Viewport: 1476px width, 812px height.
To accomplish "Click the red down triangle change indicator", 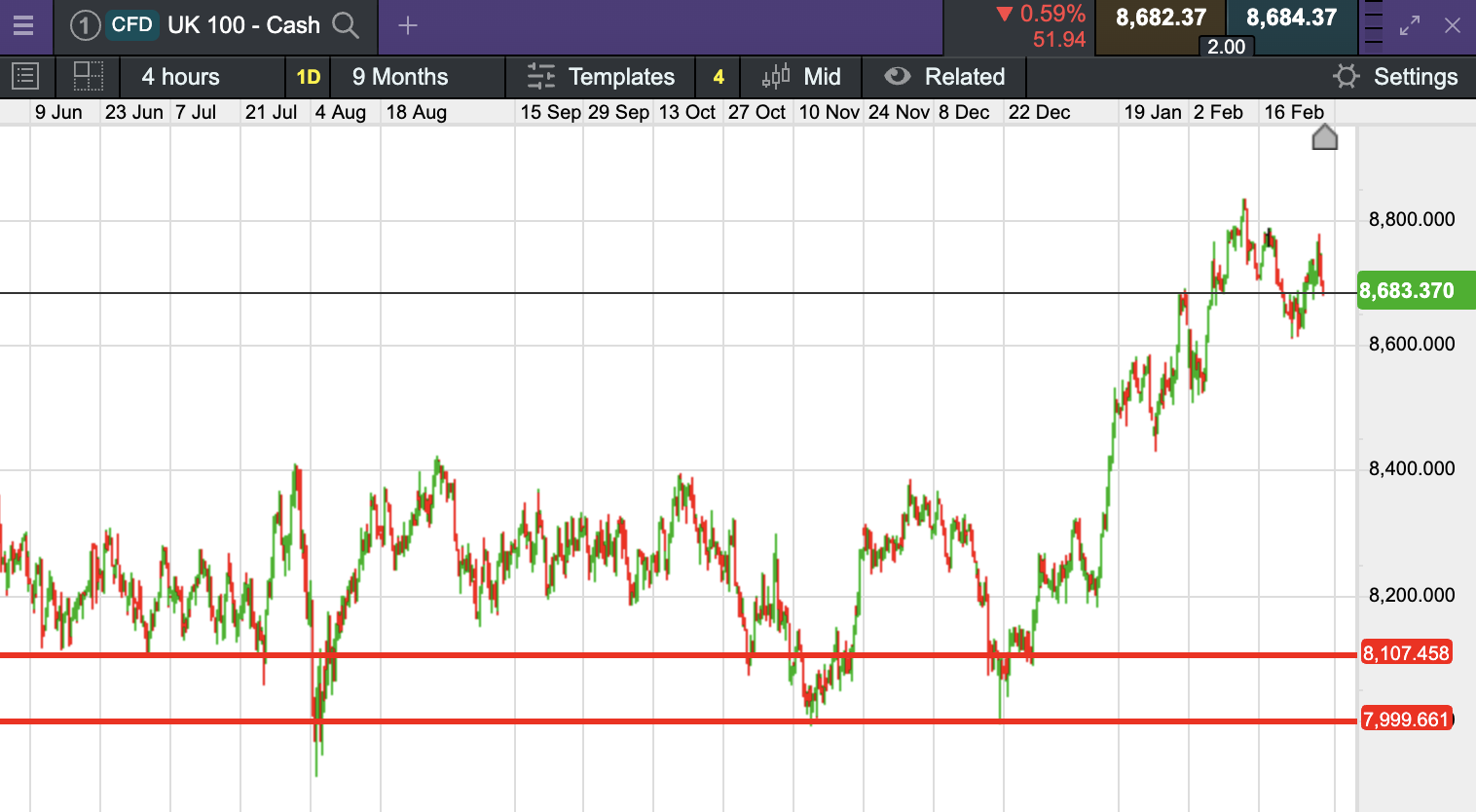I will point(1004,14).
